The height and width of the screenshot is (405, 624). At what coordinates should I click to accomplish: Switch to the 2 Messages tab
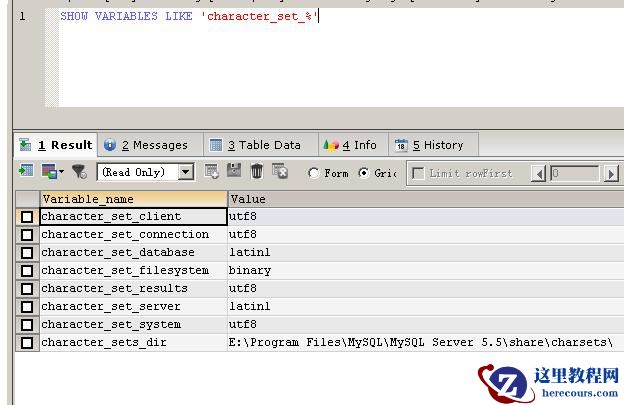coord(150,145)
